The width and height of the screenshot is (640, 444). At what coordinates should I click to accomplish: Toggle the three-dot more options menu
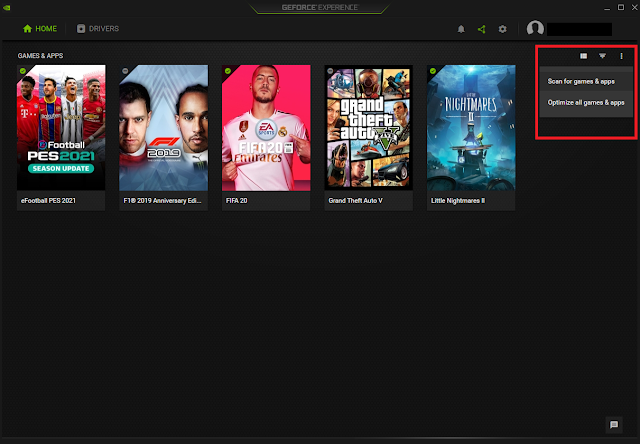(621, 56)
